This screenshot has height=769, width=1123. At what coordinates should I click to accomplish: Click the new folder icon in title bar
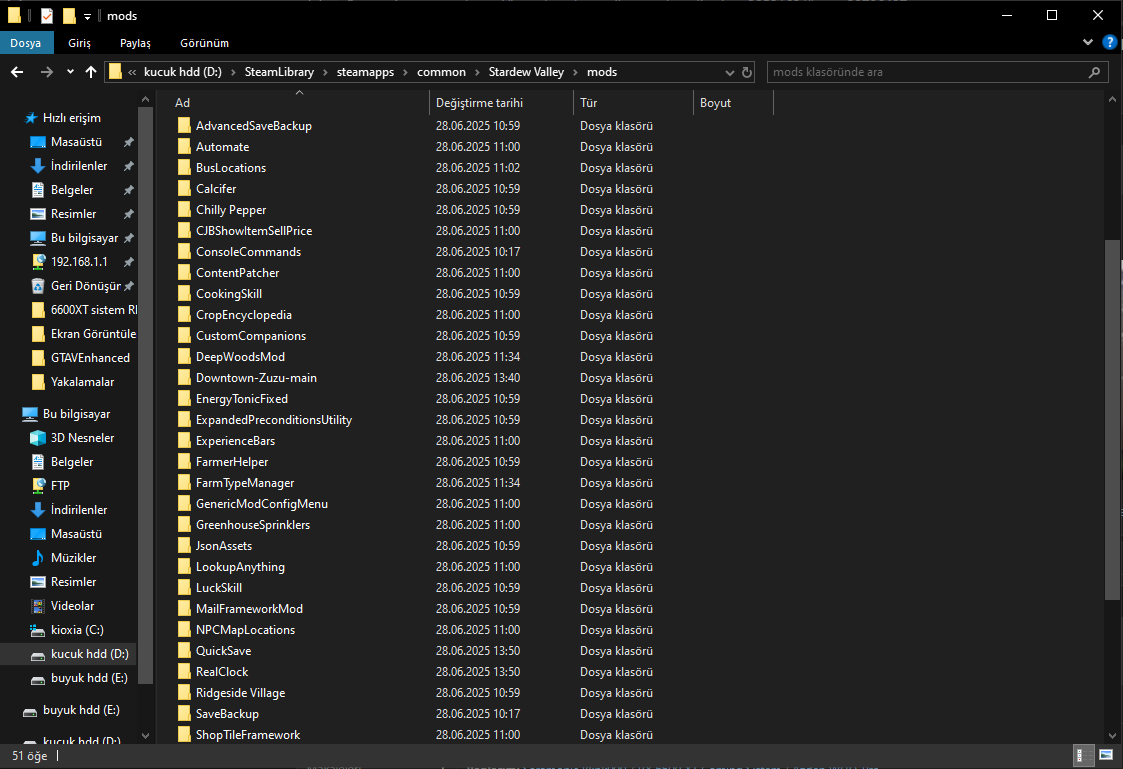click(x=69, y=15)
